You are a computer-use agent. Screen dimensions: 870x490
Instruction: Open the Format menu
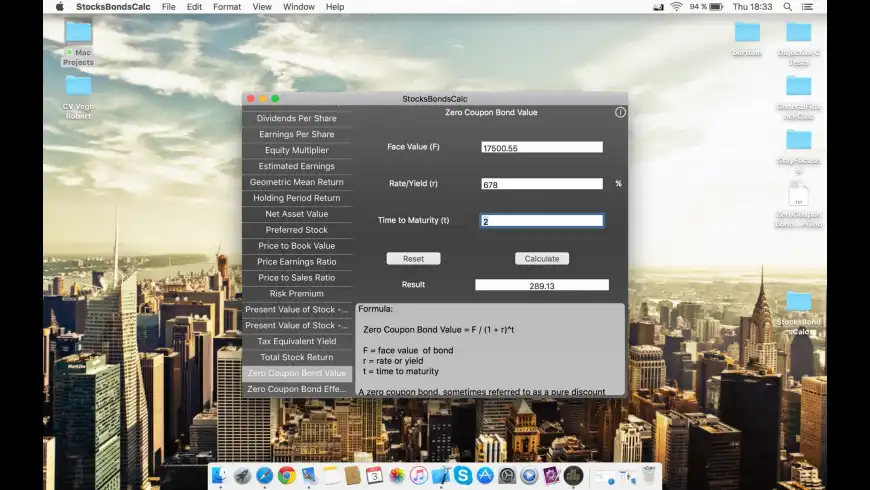point(227,7)
